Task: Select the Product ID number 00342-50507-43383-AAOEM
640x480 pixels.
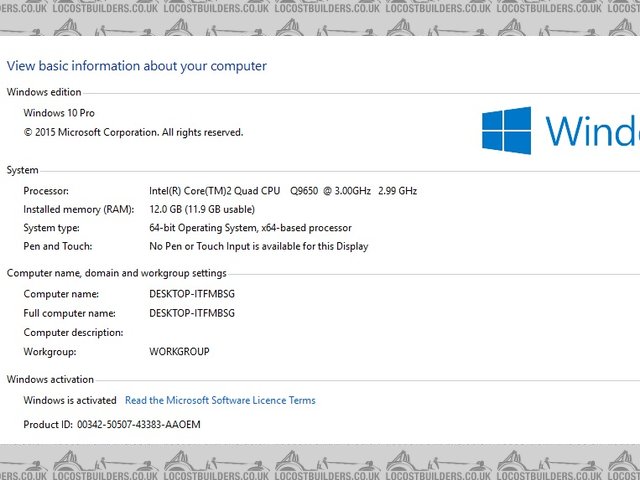Action: [138, 425]
